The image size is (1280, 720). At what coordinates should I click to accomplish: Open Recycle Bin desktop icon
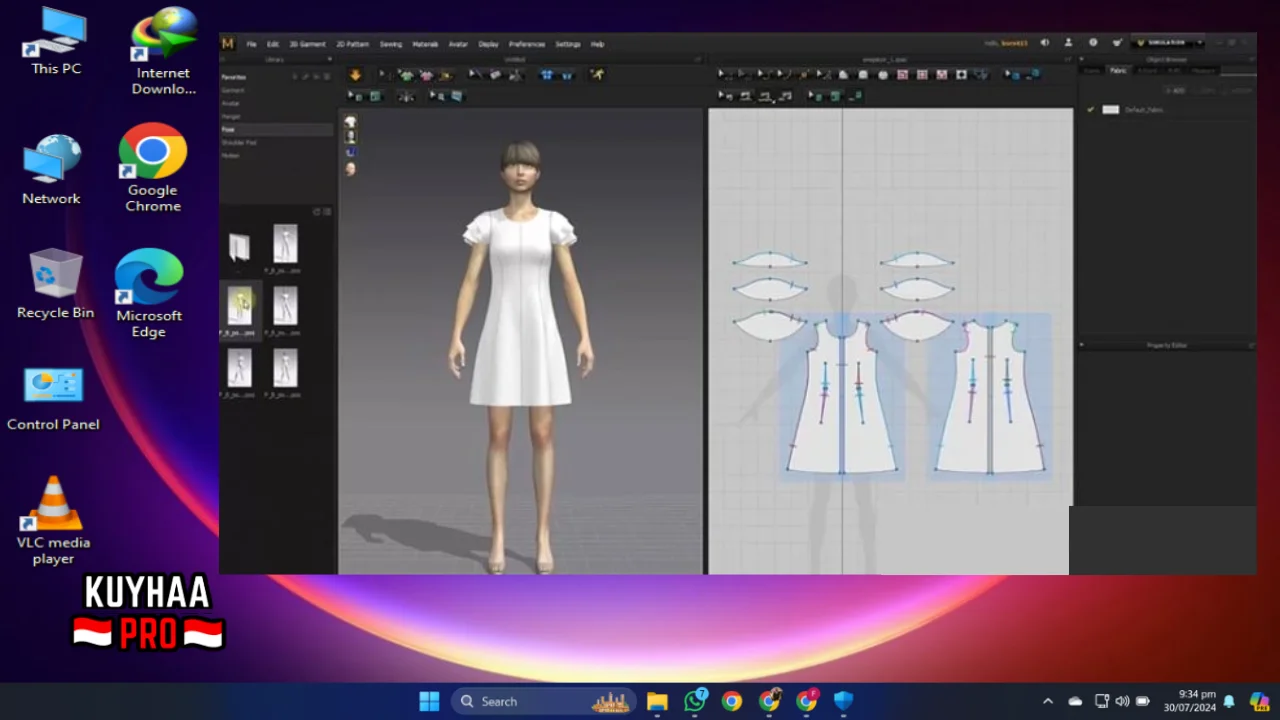[x=55, y=285]
